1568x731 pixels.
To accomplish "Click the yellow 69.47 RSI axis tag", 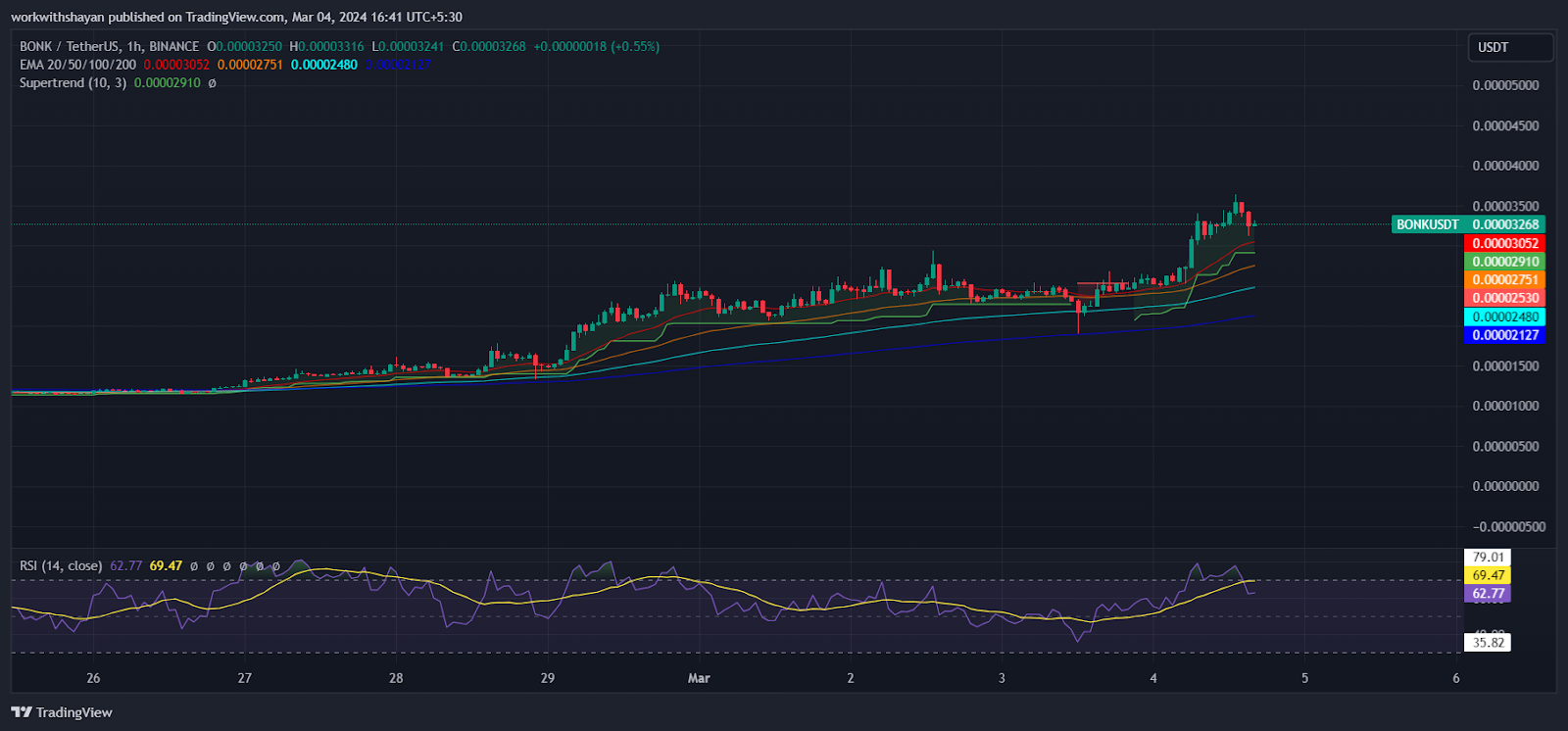I will point(1488,575).
